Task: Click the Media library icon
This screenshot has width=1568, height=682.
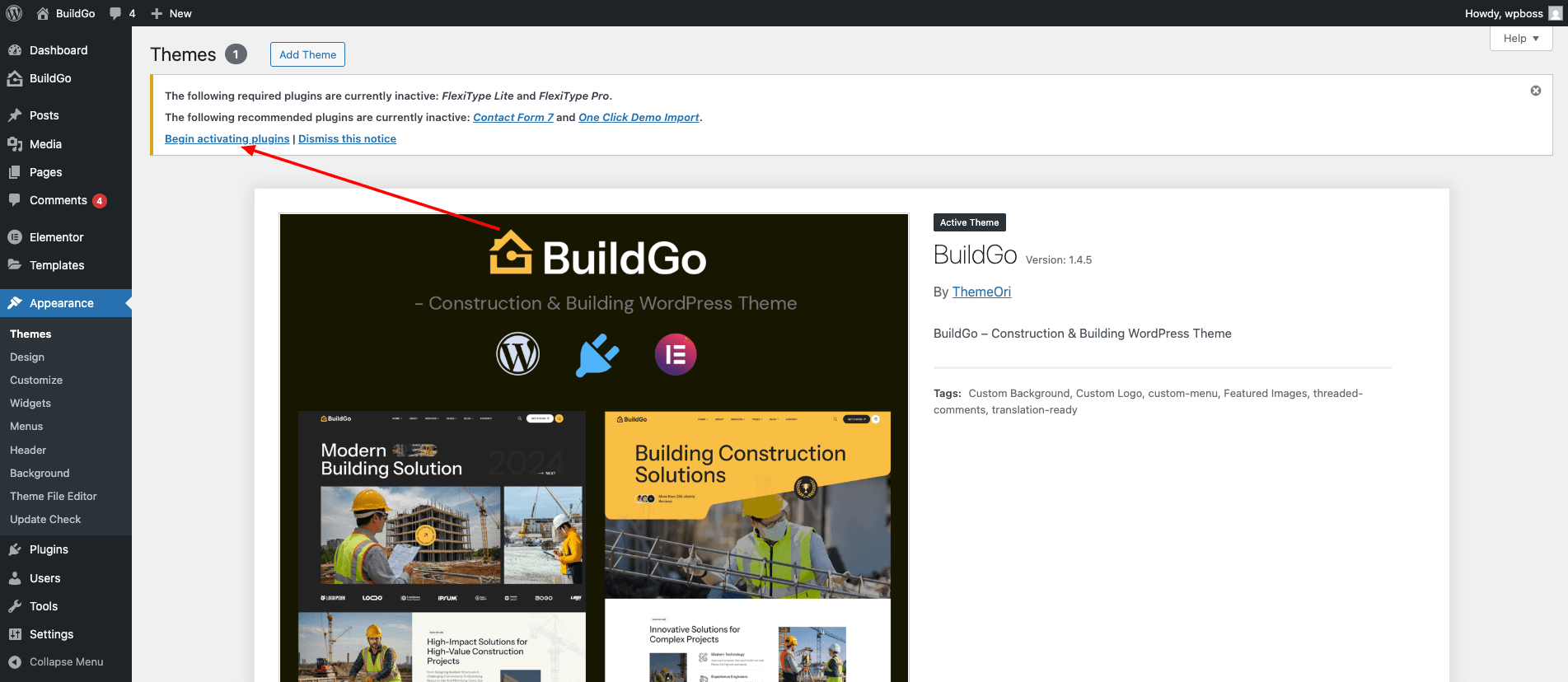Action: coord(15,144)
